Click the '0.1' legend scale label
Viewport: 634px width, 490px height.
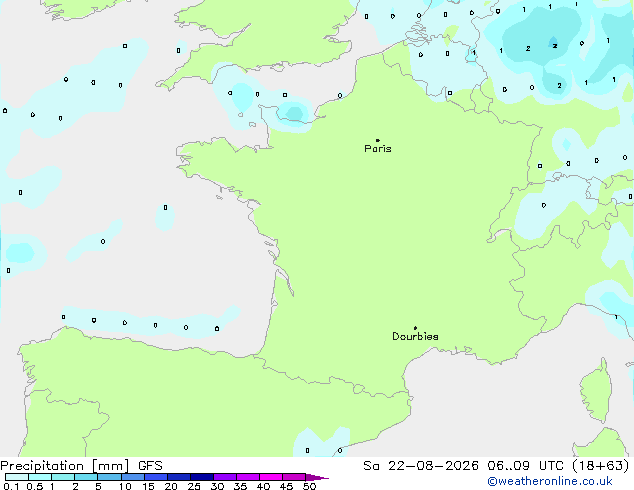click(x=11, y=486)
